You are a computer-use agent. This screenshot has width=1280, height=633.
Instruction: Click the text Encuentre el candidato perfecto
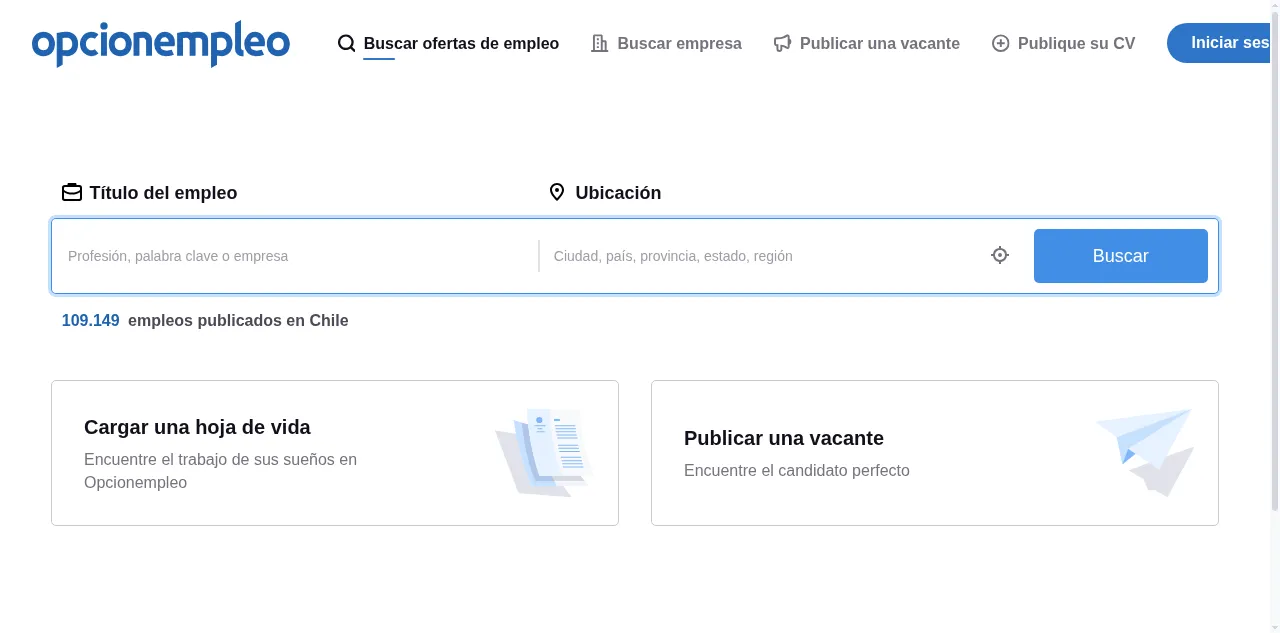coord(797,470)
